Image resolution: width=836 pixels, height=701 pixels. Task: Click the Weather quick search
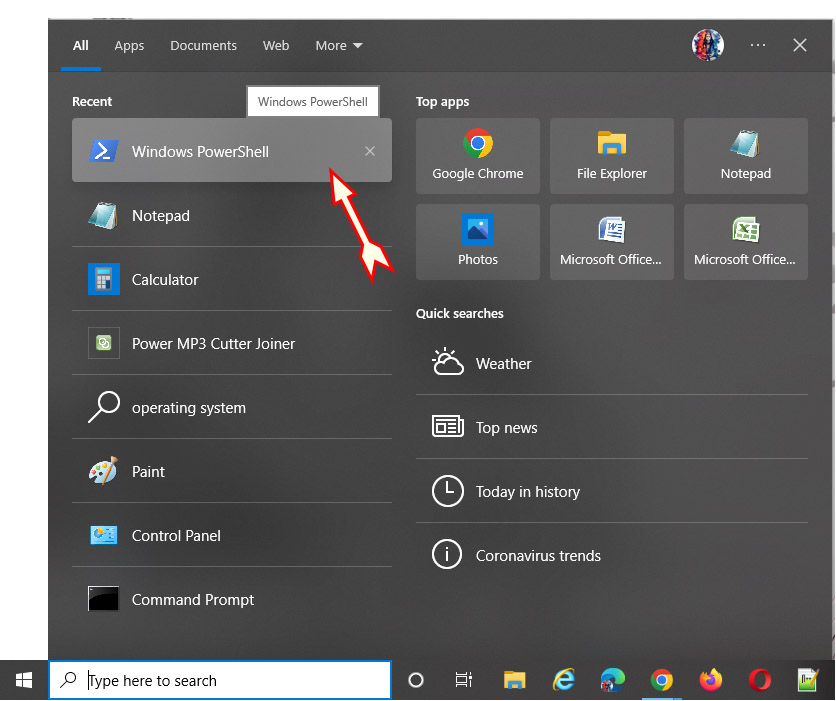click(x=504, y=363)
